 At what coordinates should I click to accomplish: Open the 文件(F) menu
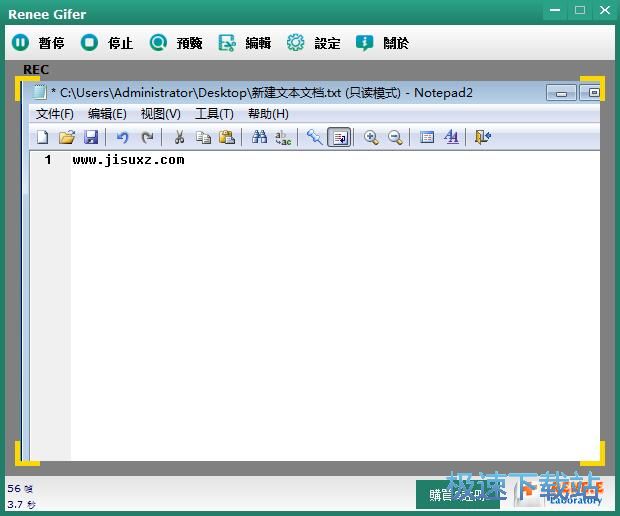tap(55, 114)
